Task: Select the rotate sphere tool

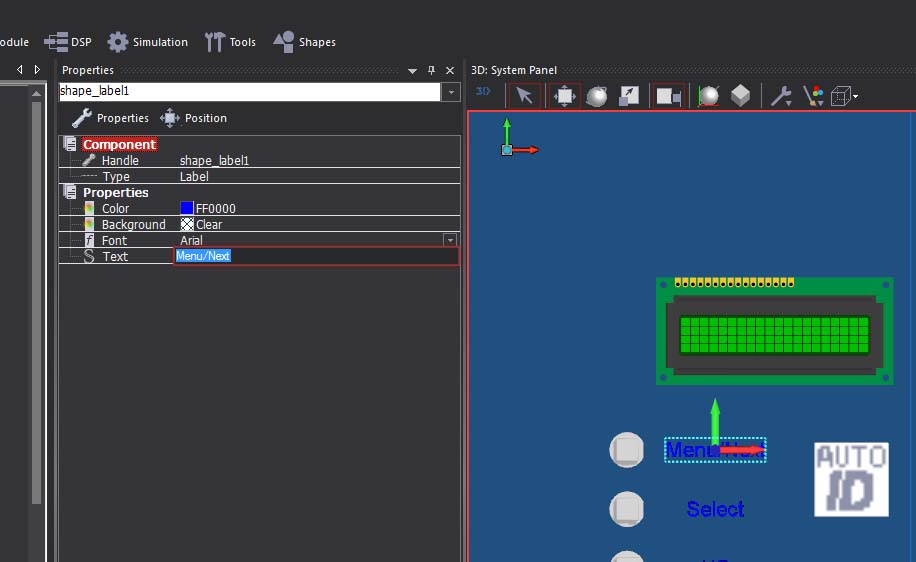Action: (596, 96)
